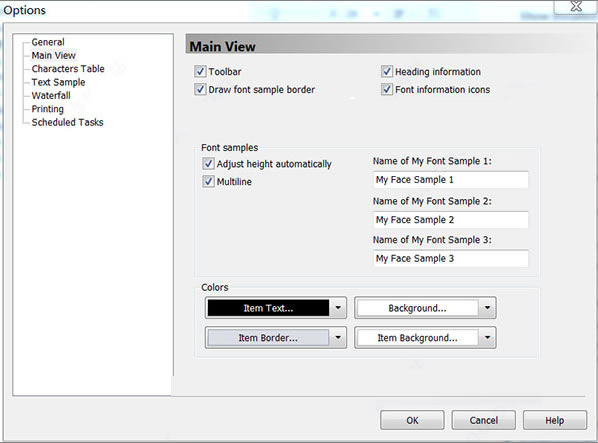This screenshot has width=598, height=443.
Task: Click the Cancel button
Action: pos(484,420)
